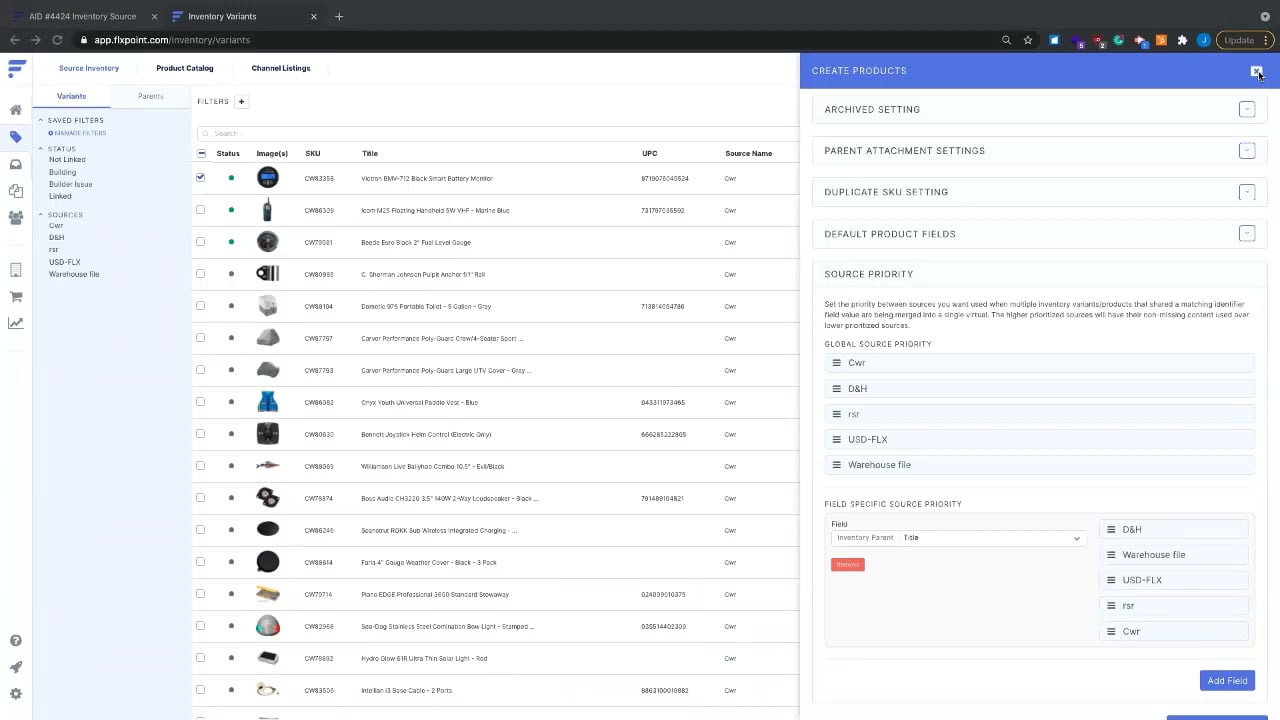The image size is (1280, 720).
Task: Switch to Source Inventory tab
Action: pyautogui.click(x=89, y=68)
